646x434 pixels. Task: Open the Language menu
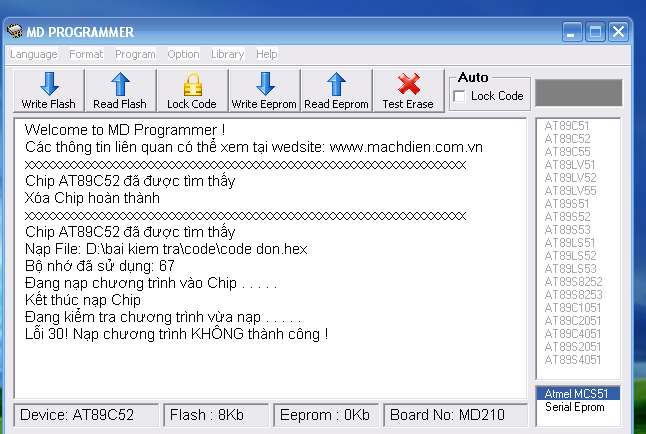coord(34,54)
